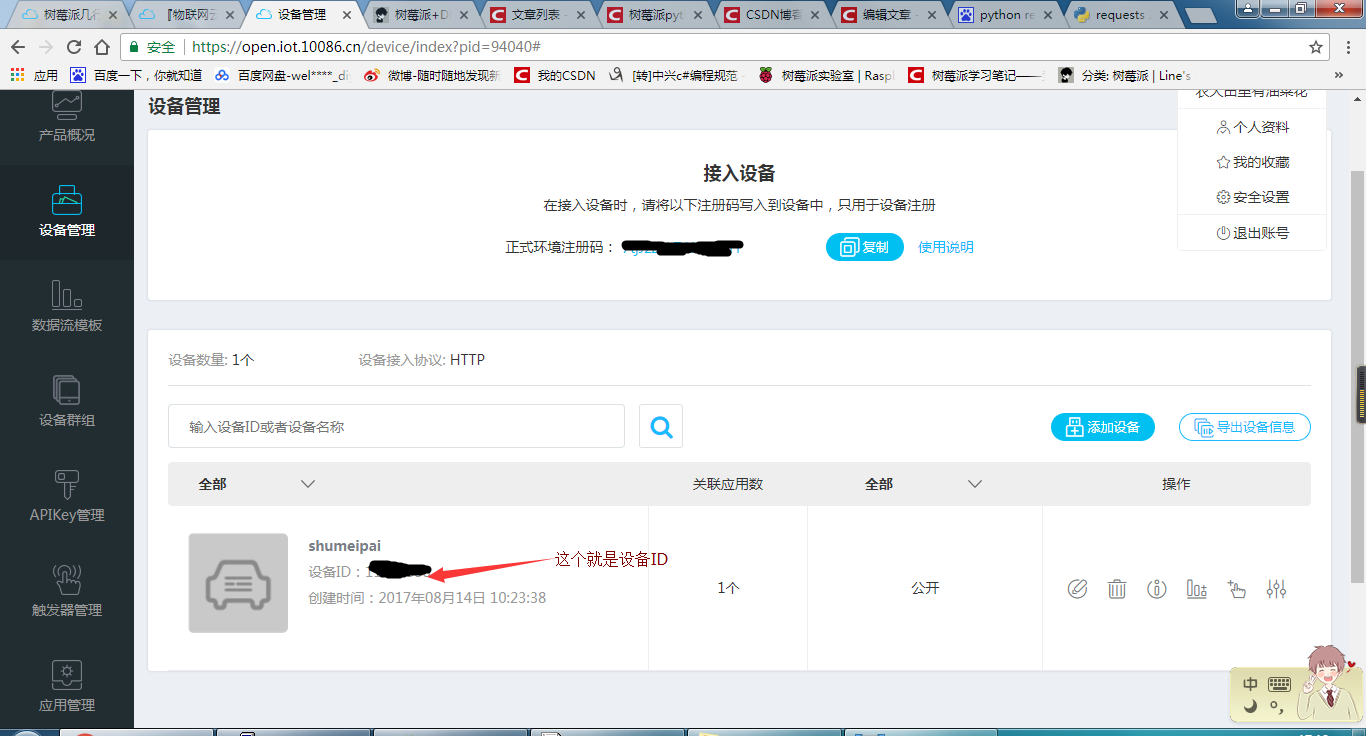This screenshot has width=1366, height=736.
Task: Click the 关联应用数 column header
Action: 728,484
